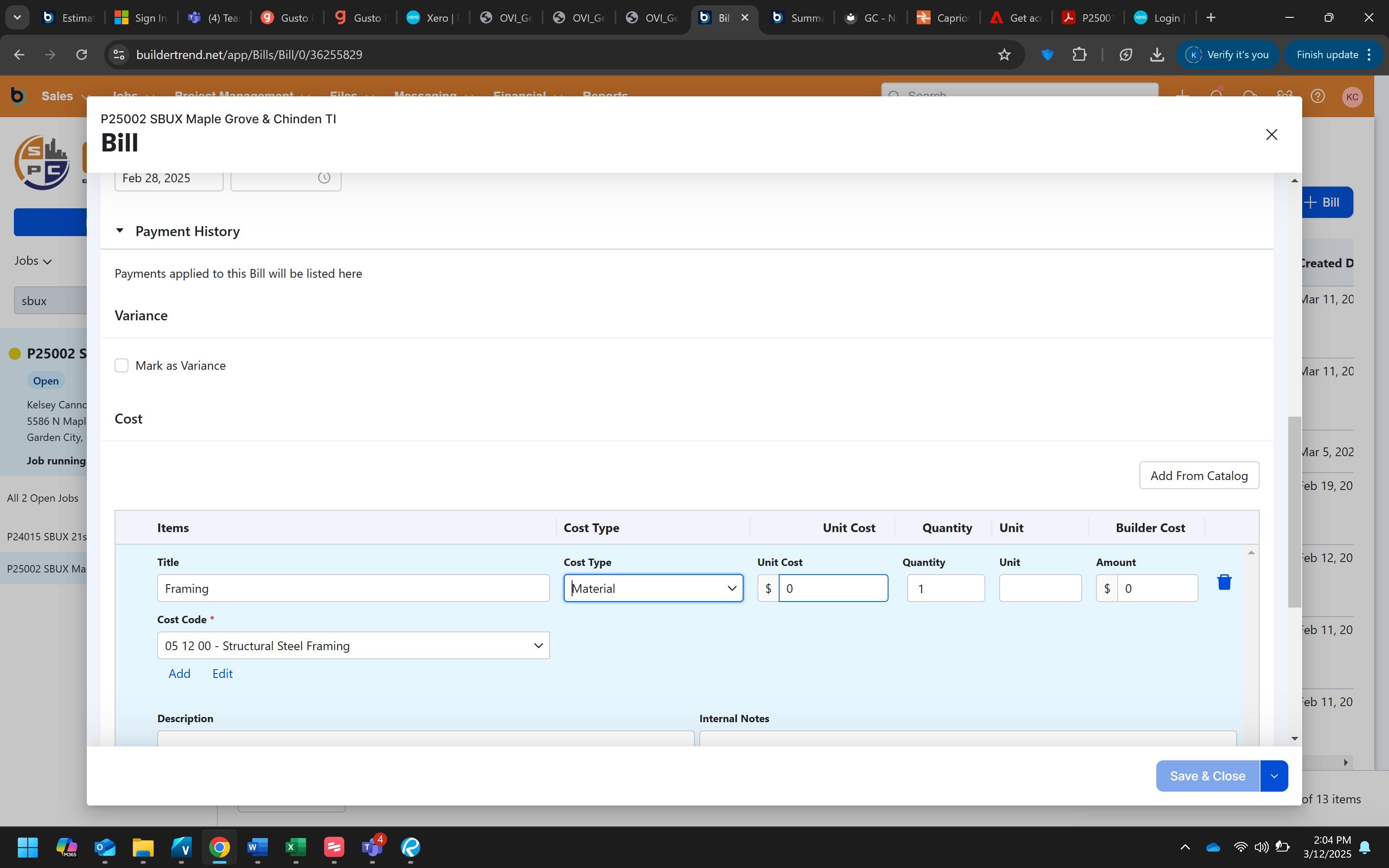This screenshot has width=1389, height=868.
Task: Switch to the Xero browser tab
Action: [433, 18]
